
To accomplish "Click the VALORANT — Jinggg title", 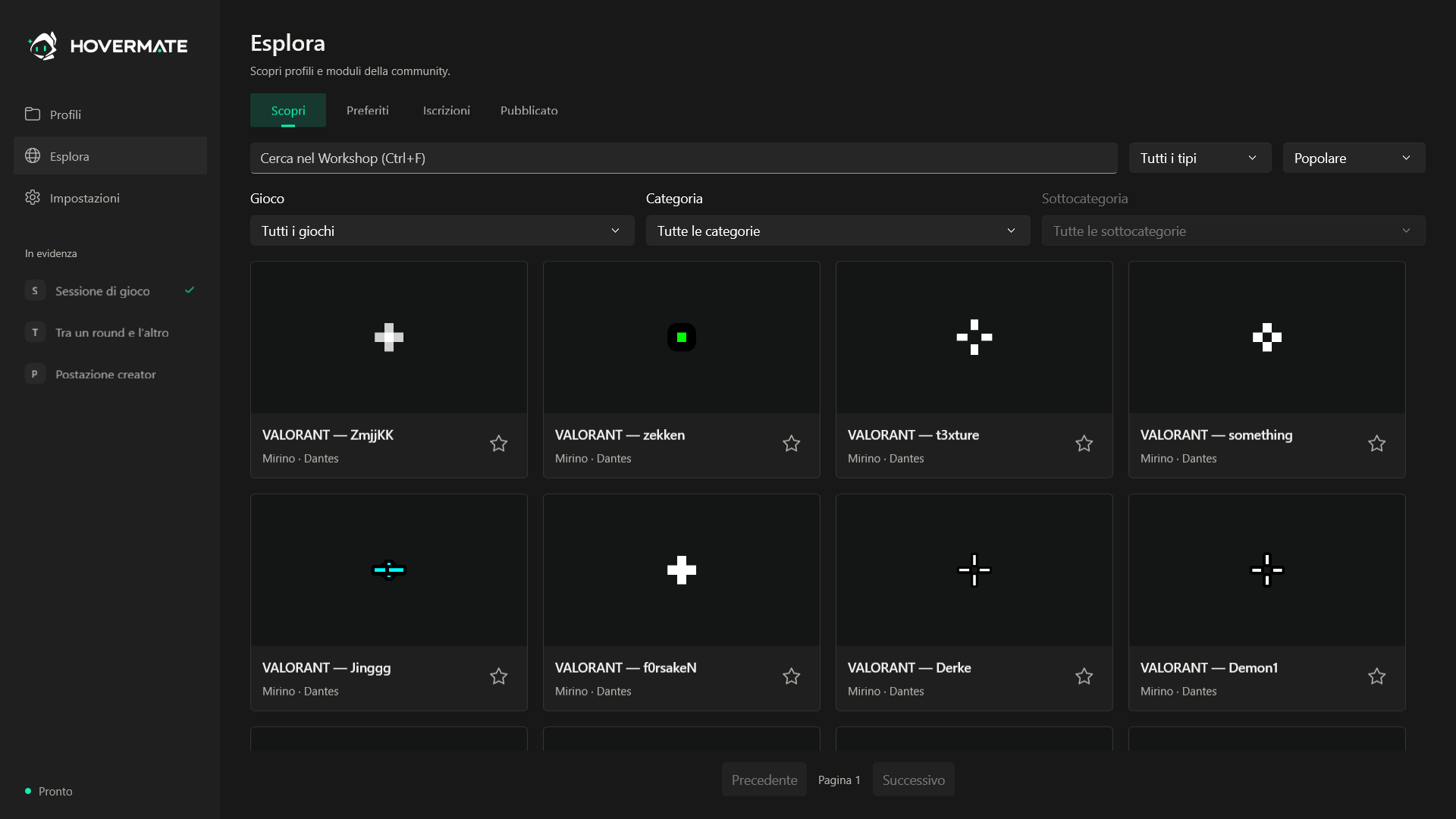I will pyautogui.click(x=327, y=667).
